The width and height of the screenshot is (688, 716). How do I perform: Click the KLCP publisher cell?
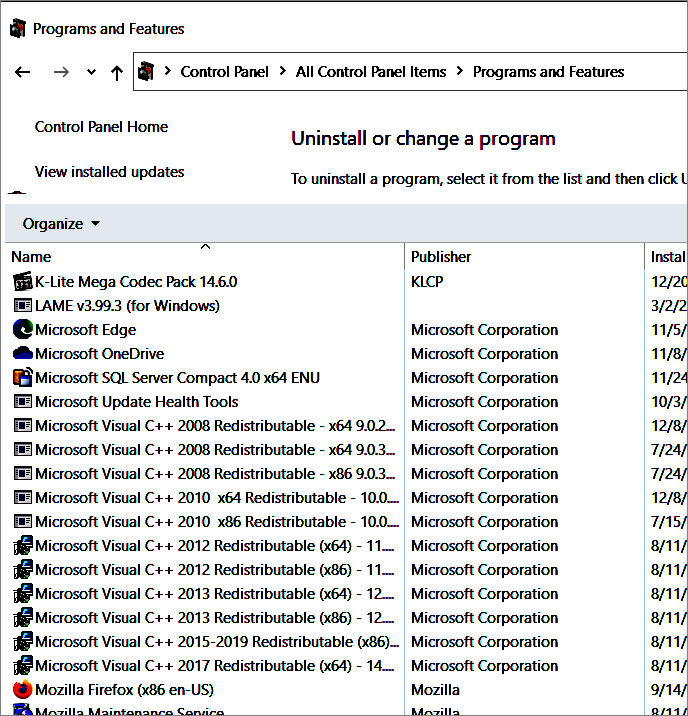[427, 282]
